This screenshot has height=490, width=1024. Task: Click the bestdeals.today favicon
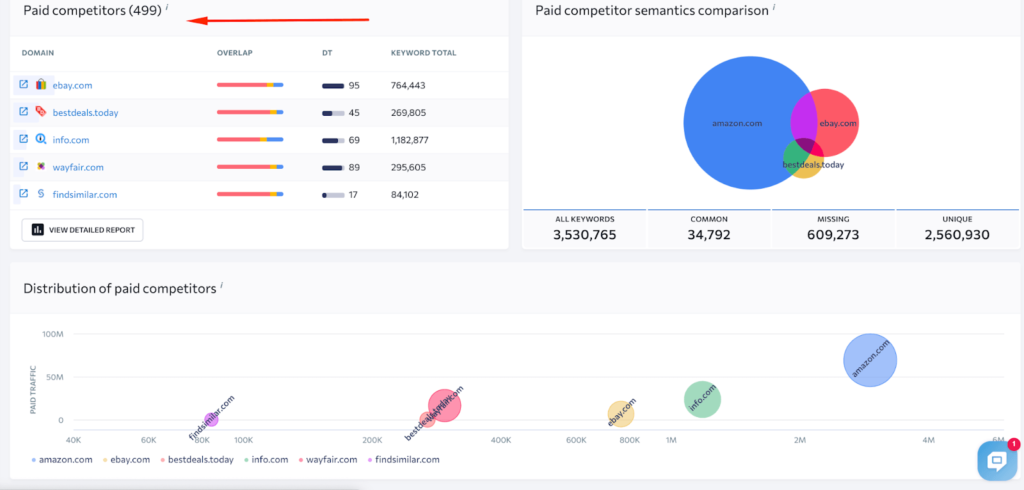click(41, 112)
